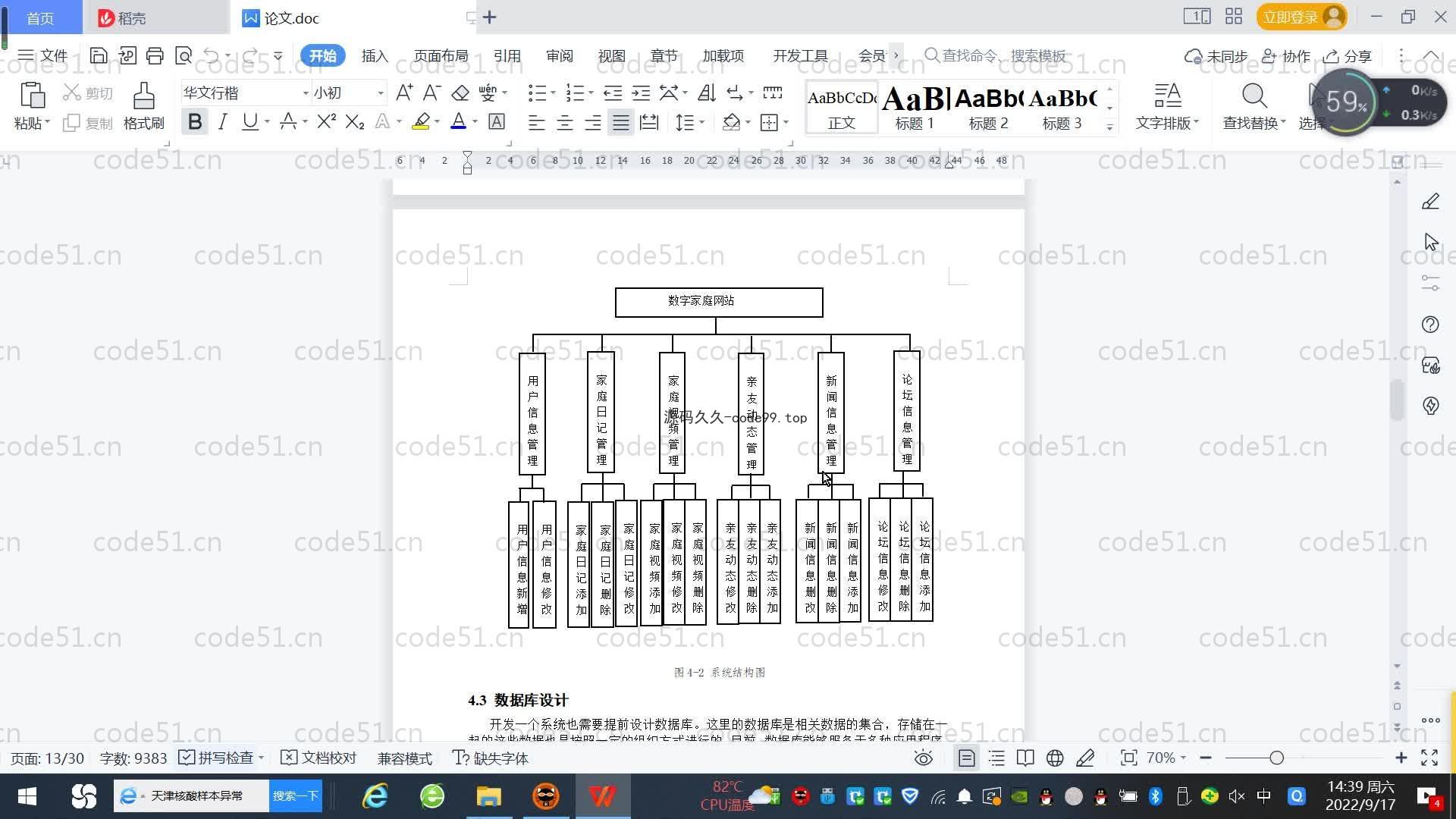Click the selection arrow in right sidebar
Image resolution: width=1456 pixels, height=819 pixels.
[1430, 242]
